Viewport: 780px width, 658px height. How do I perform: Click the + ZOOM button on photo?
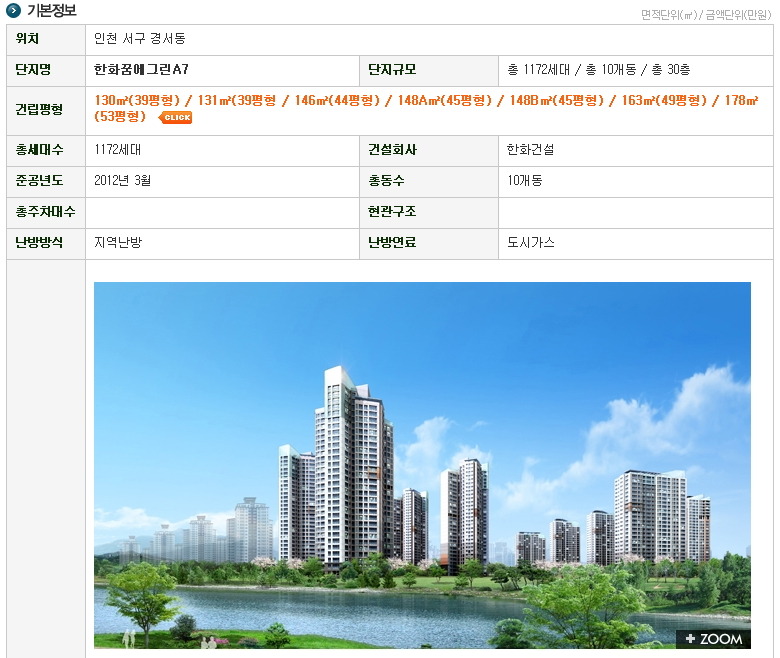point(713,639)
